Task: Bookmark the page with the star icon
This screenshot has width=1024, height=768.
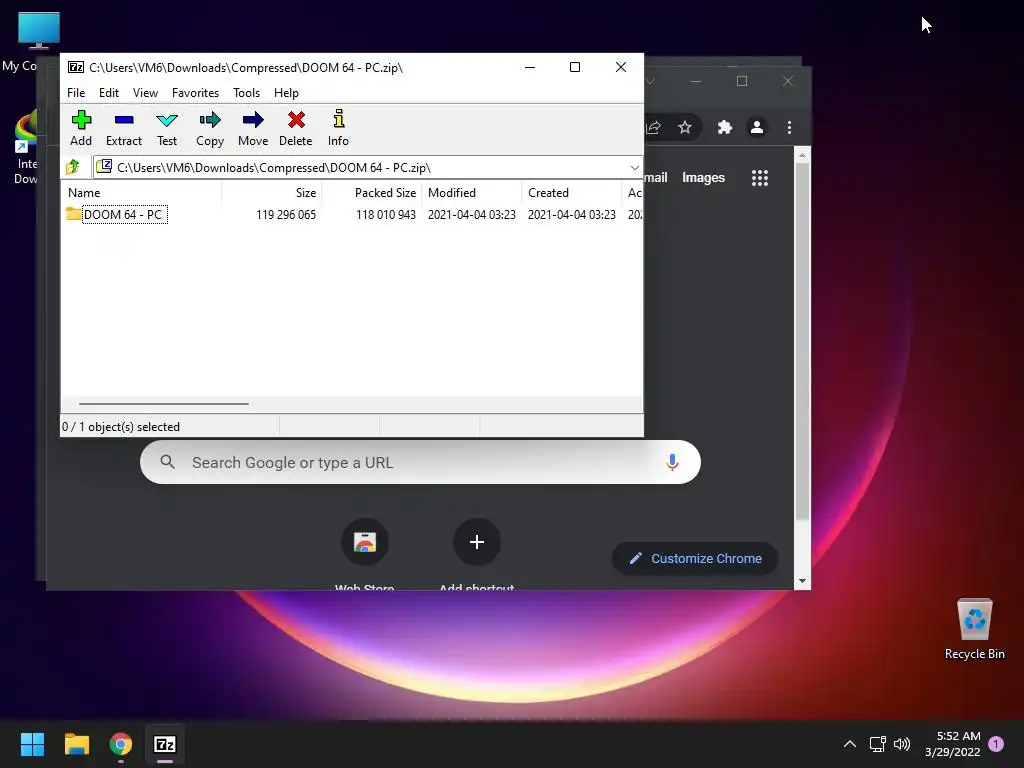Action: [684, 127]
